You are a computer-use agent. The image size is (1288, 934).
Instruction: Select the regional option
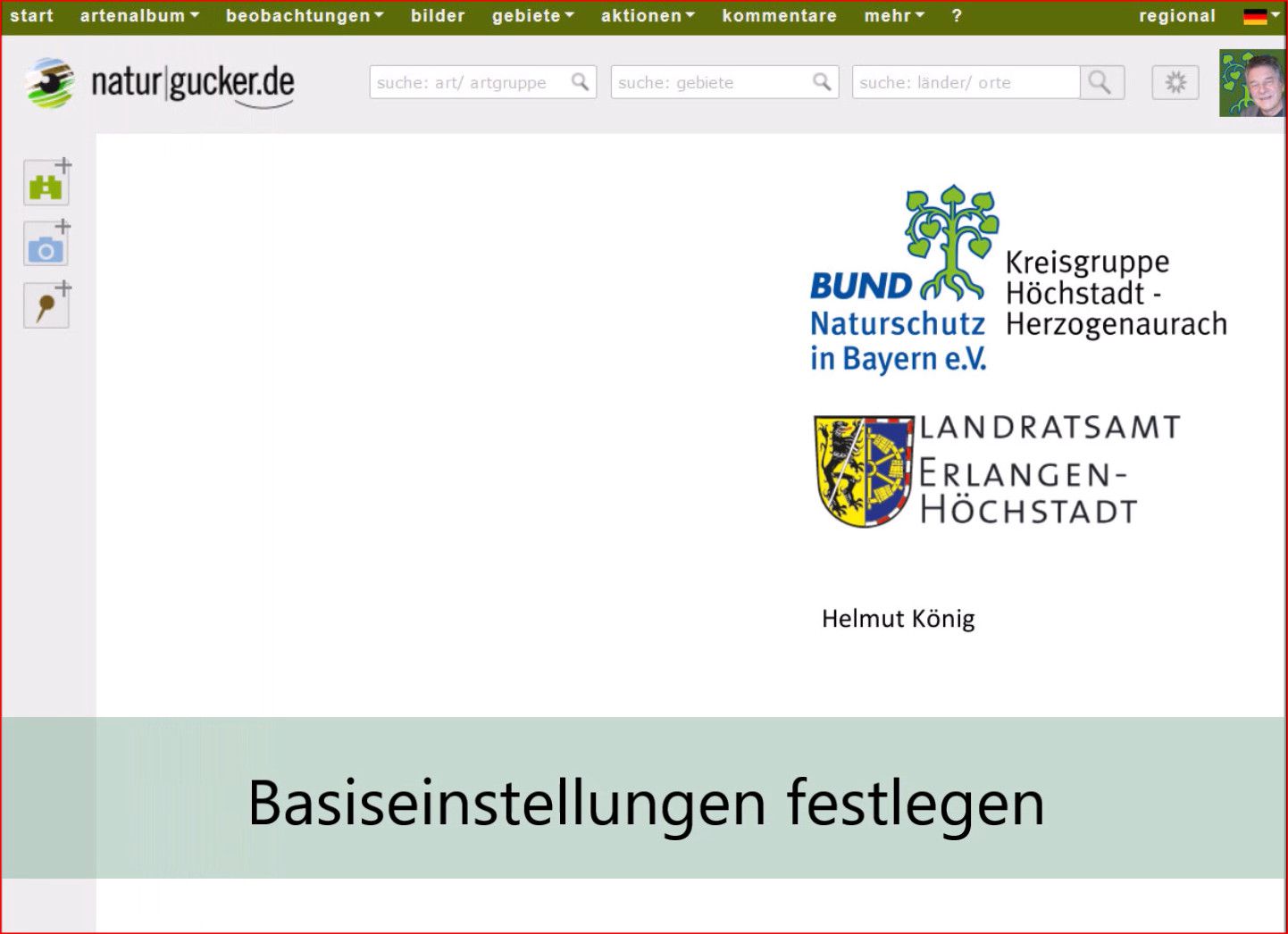click(x=1177, y=16)
